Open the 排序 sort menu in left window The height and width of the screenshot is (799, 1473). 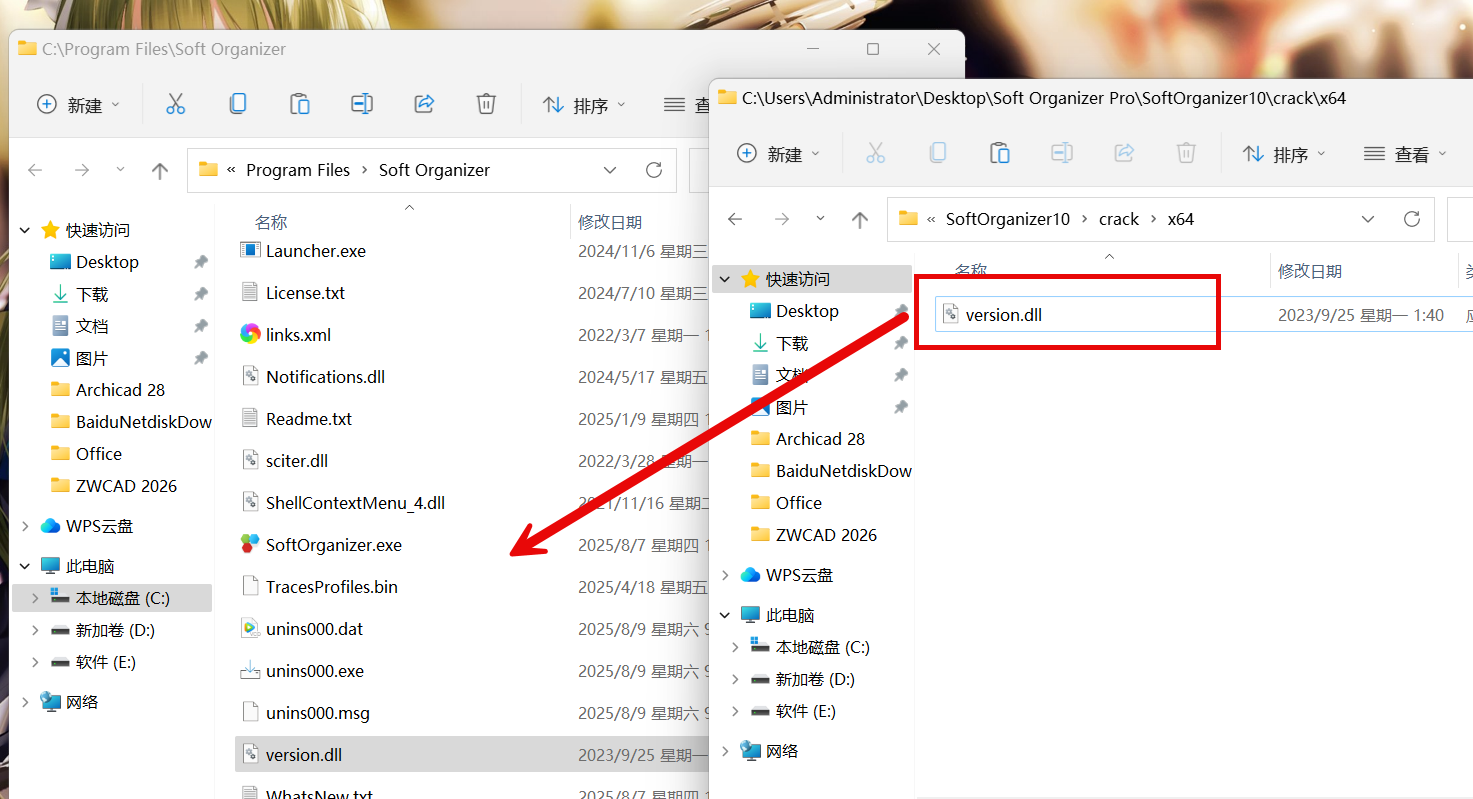tap(584, 105)
